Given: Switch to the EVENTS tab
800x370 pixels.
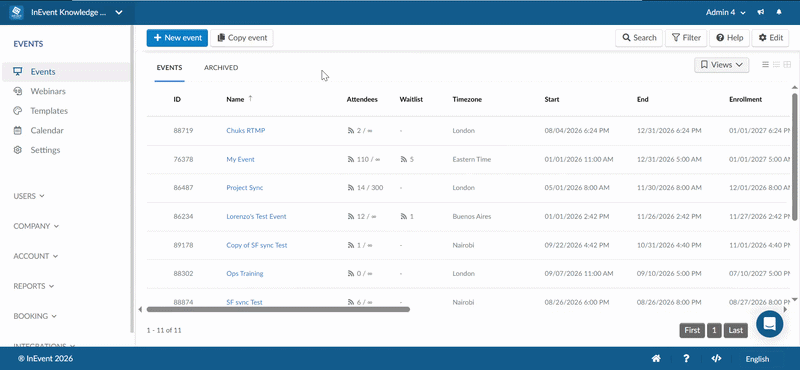Looking at the screenshot, I should coord(169,67).
